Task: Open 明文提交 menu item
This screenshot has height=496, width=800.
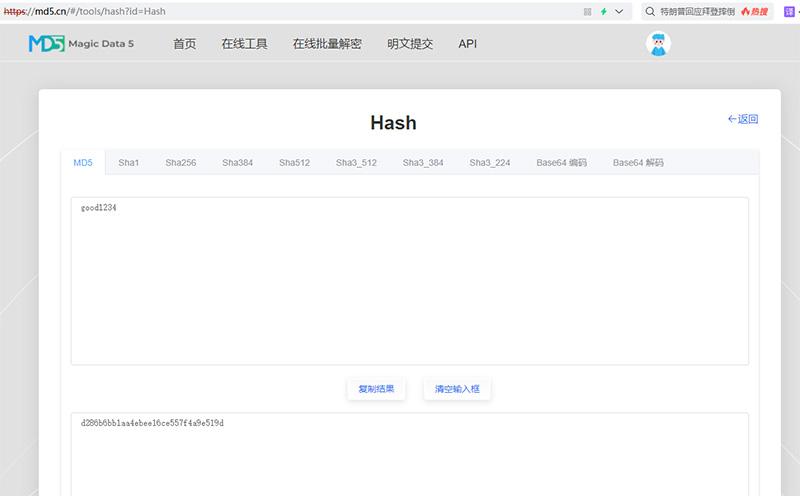Action: click(x=410, y=44)
